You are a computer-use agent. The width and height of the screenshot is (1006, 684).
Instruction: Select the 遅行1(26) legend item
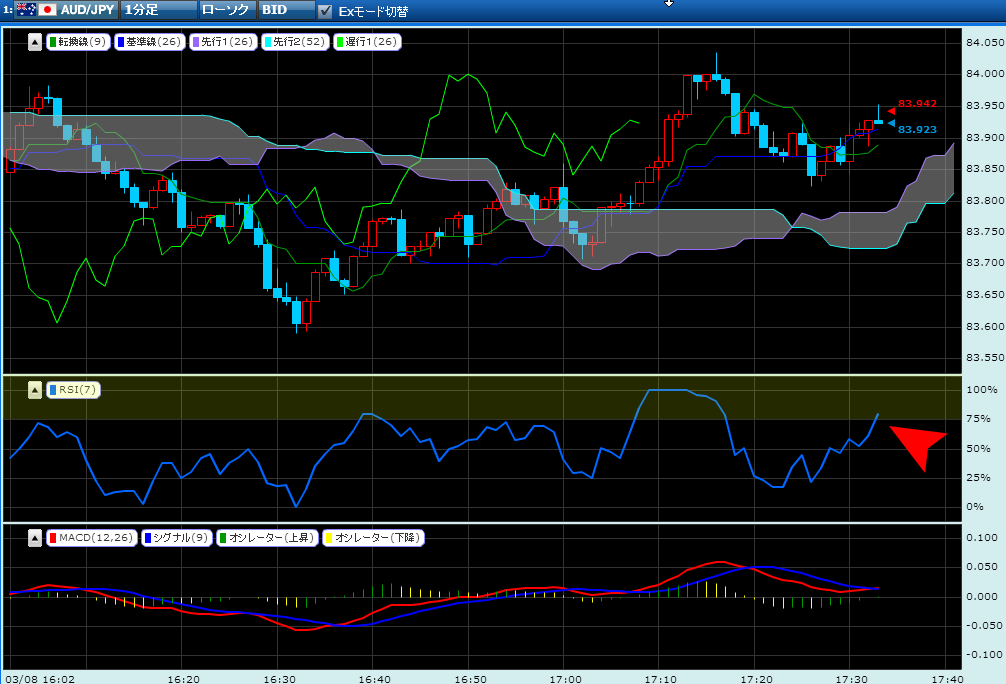pyautogui.click(x=367, y=42)
